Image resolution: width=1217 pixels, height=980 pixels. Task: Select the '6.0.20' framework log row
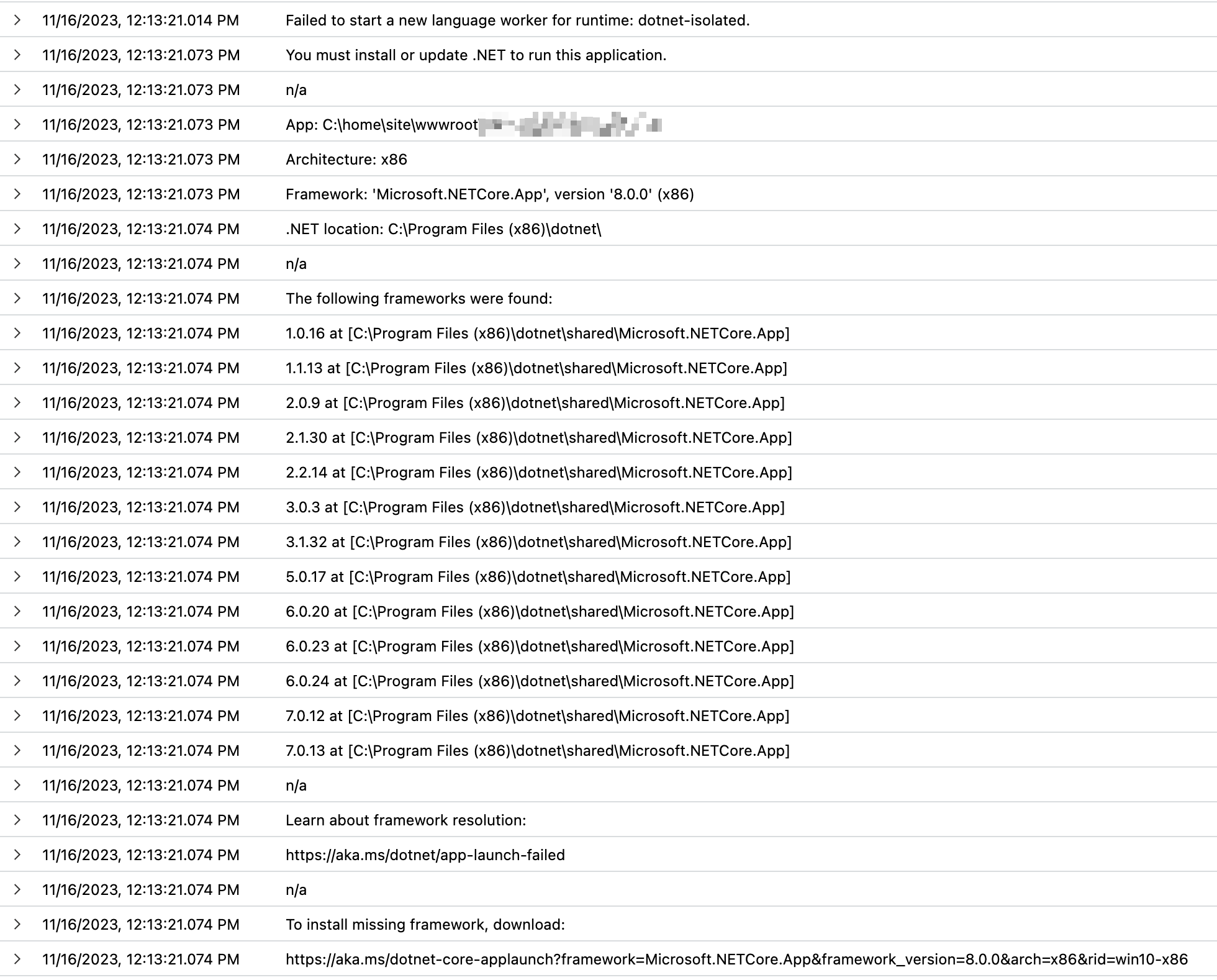[539, 612]
